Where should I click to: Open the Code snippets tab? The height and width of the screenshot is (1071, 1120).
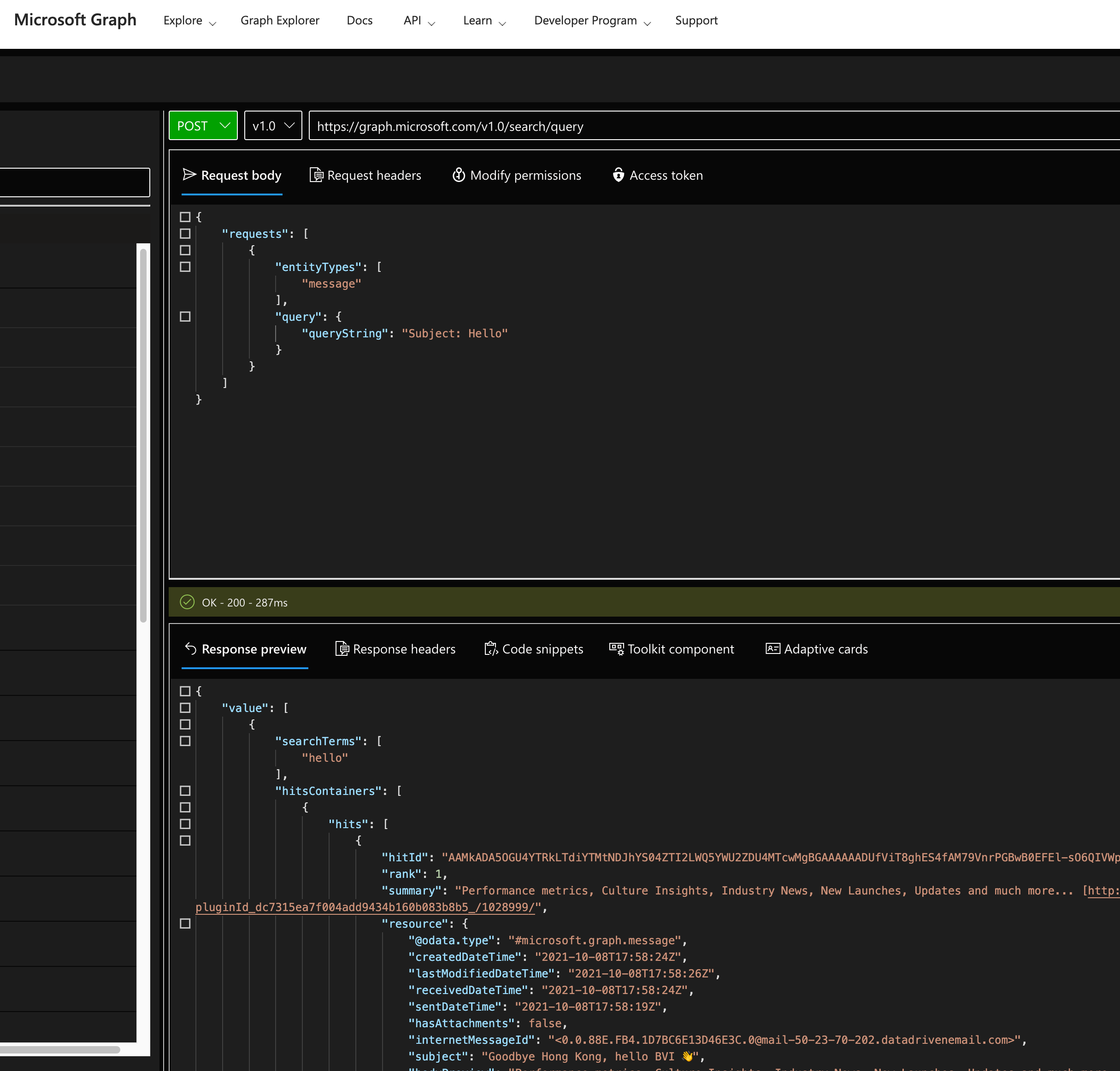point(534,649)
